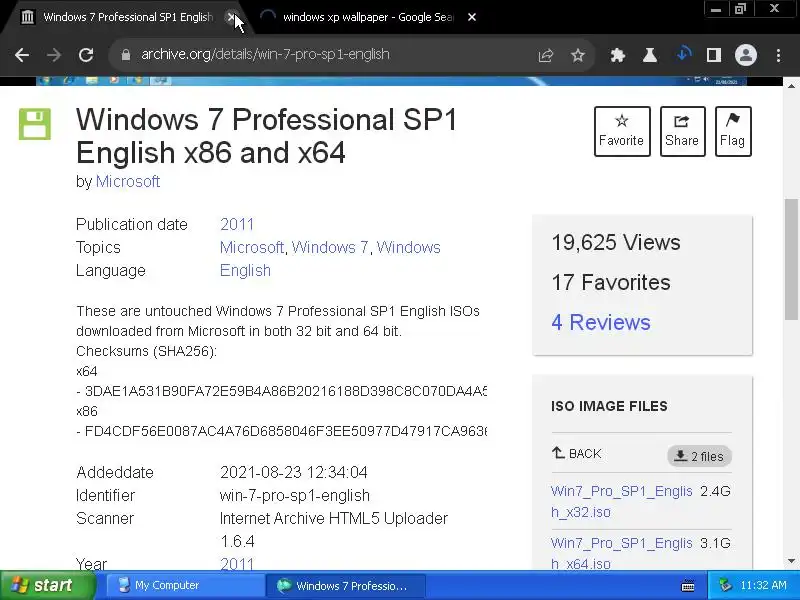This screenshot has width=800, height=600.
Task: Switch to My Computer taskbar window
Action: coord(184,585)
